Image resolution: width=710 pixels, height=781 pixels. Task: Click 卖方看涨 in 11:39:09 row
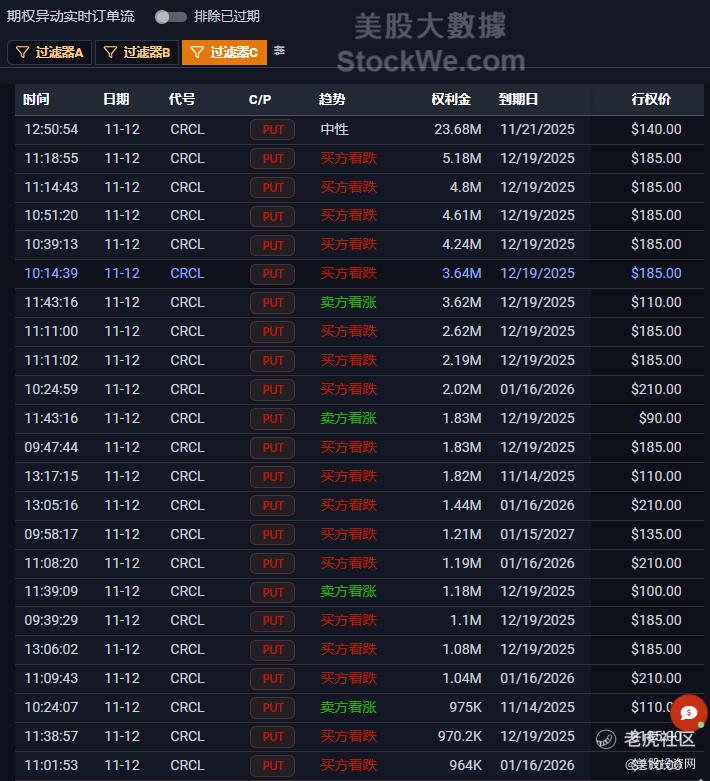(x=348, y=591)
